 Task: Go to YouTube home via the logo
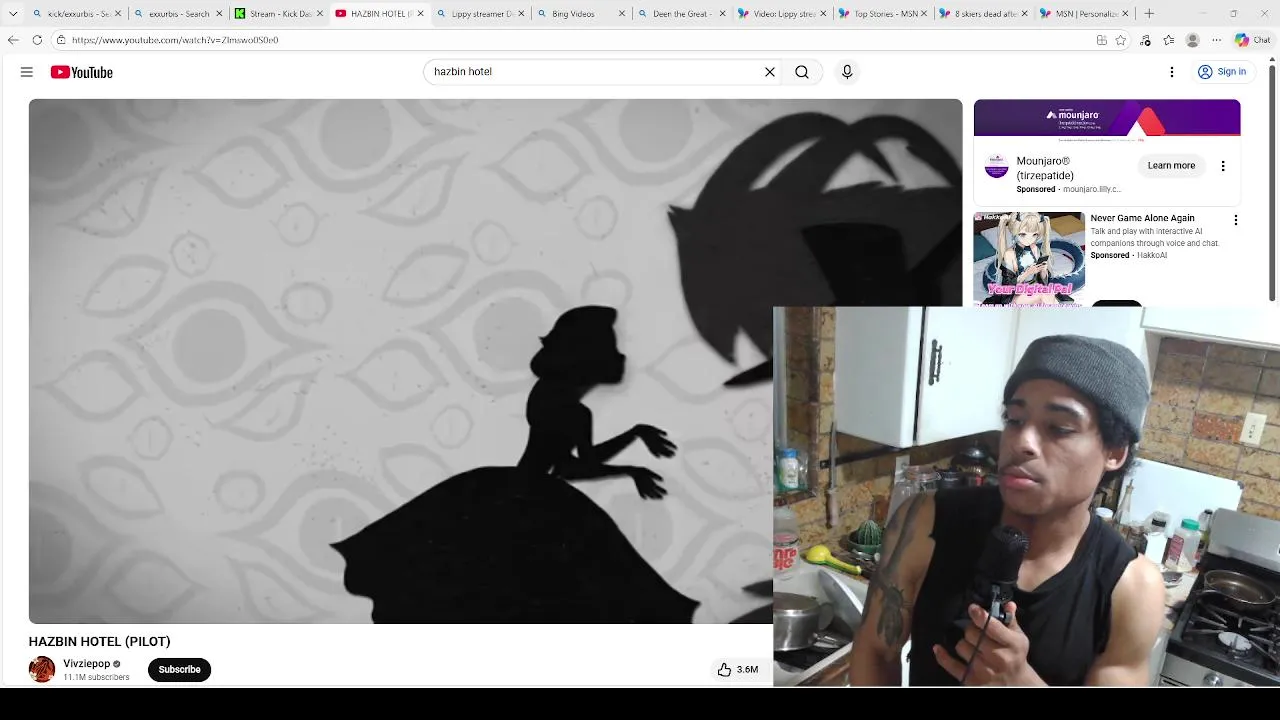(82, 72)
